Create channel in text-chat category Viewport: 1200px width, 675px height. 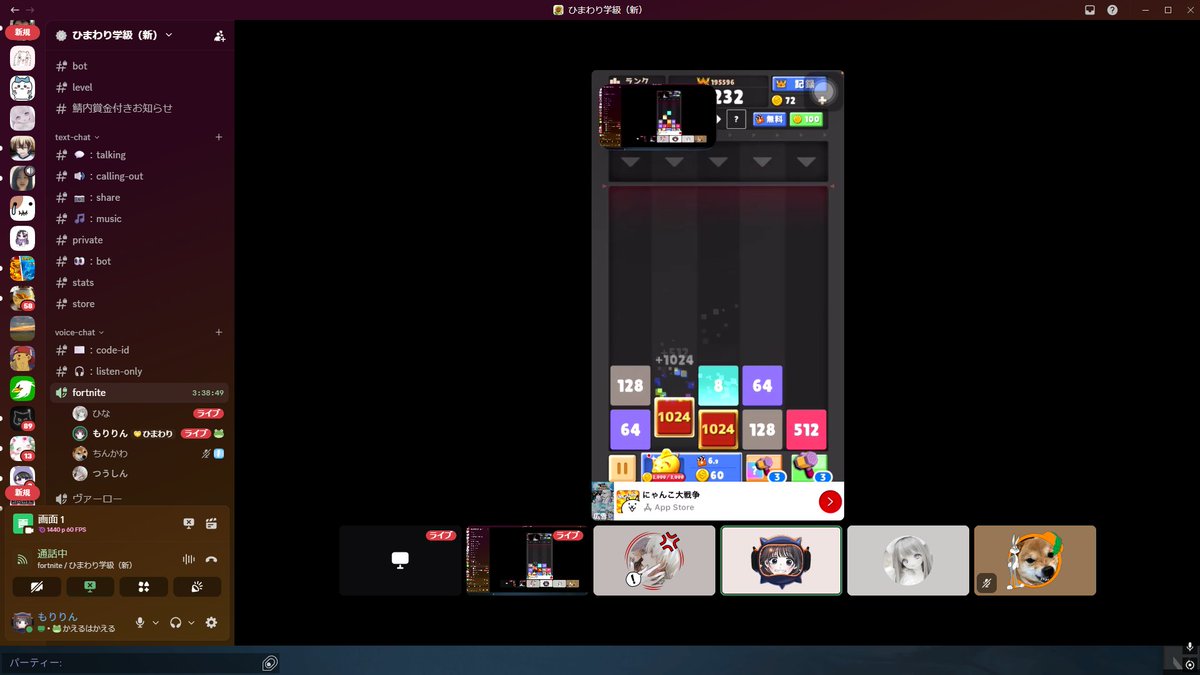(219, 137)
